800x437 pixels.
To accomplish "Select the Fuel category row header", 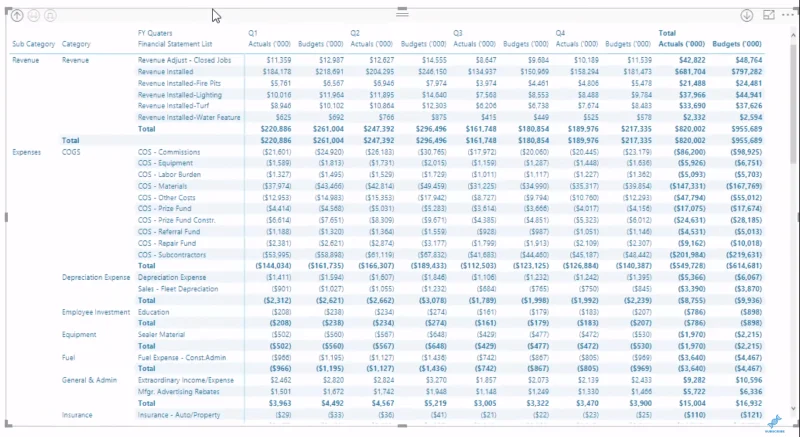I will (x=68, y=357).
